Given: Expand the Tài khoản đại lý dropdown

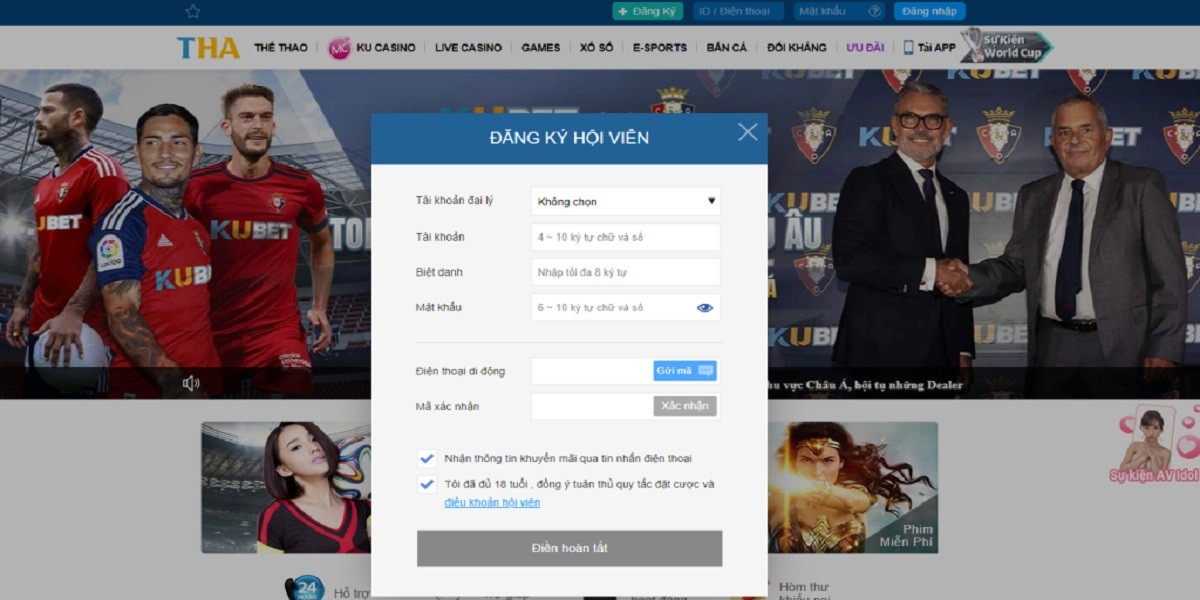Looking at the screenshot, I should (x=625, y=201).
